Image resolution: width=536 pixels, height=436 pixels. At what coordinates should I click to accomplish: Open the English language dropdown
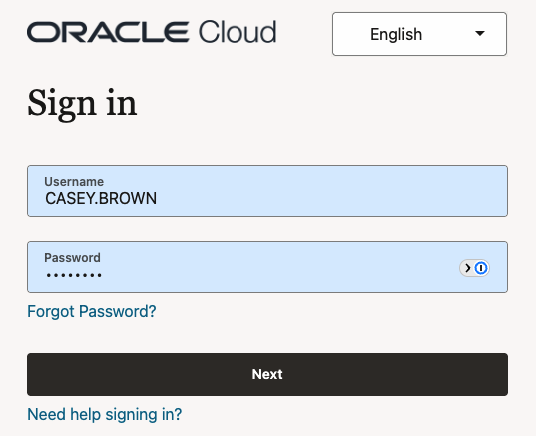[x=419, y=34]
